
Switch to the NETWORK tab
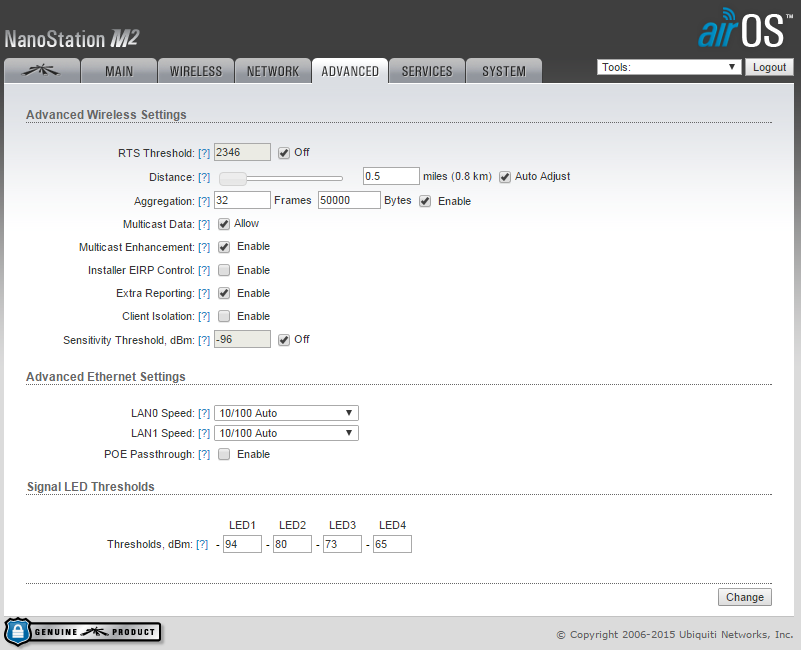click(273, 71)
